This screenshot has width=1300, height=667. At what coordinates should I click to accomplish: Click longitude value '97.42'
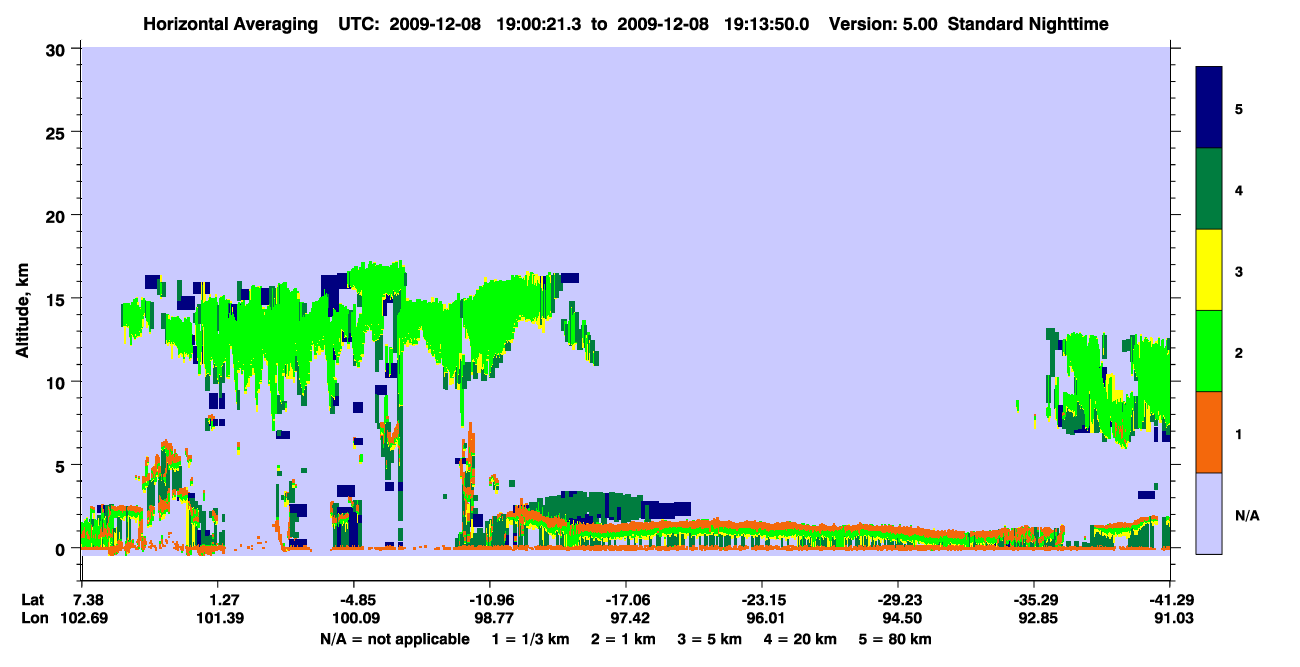coord(629,618)
